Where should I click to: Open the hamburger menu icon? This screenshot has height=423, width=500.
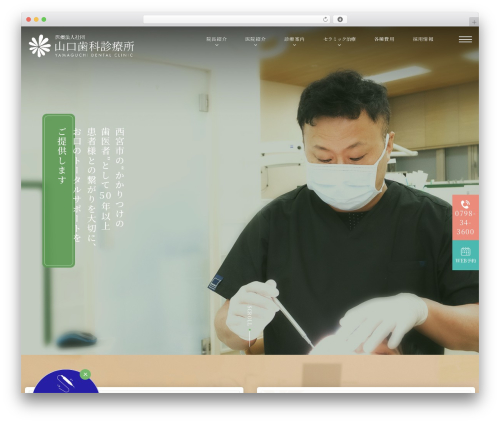pos(465,39)
